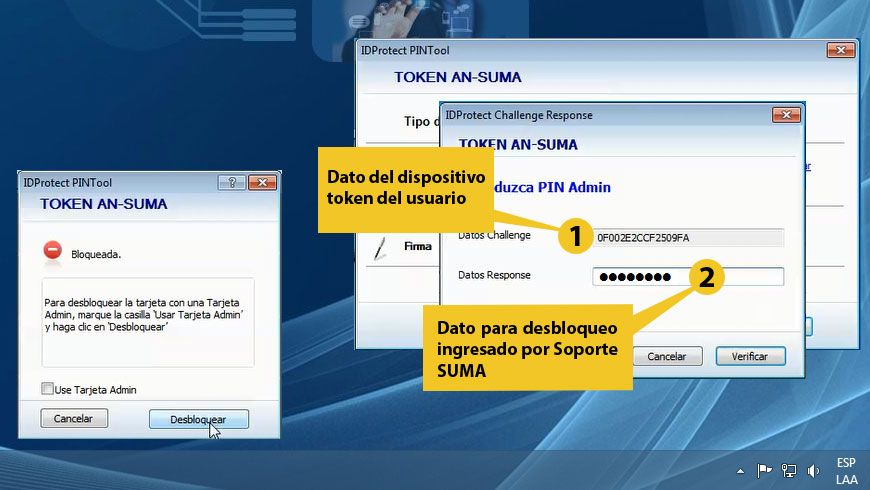This screenshot has width=870, height=490.
Task: Click the Firma pen icon
Action: (380, 248)
